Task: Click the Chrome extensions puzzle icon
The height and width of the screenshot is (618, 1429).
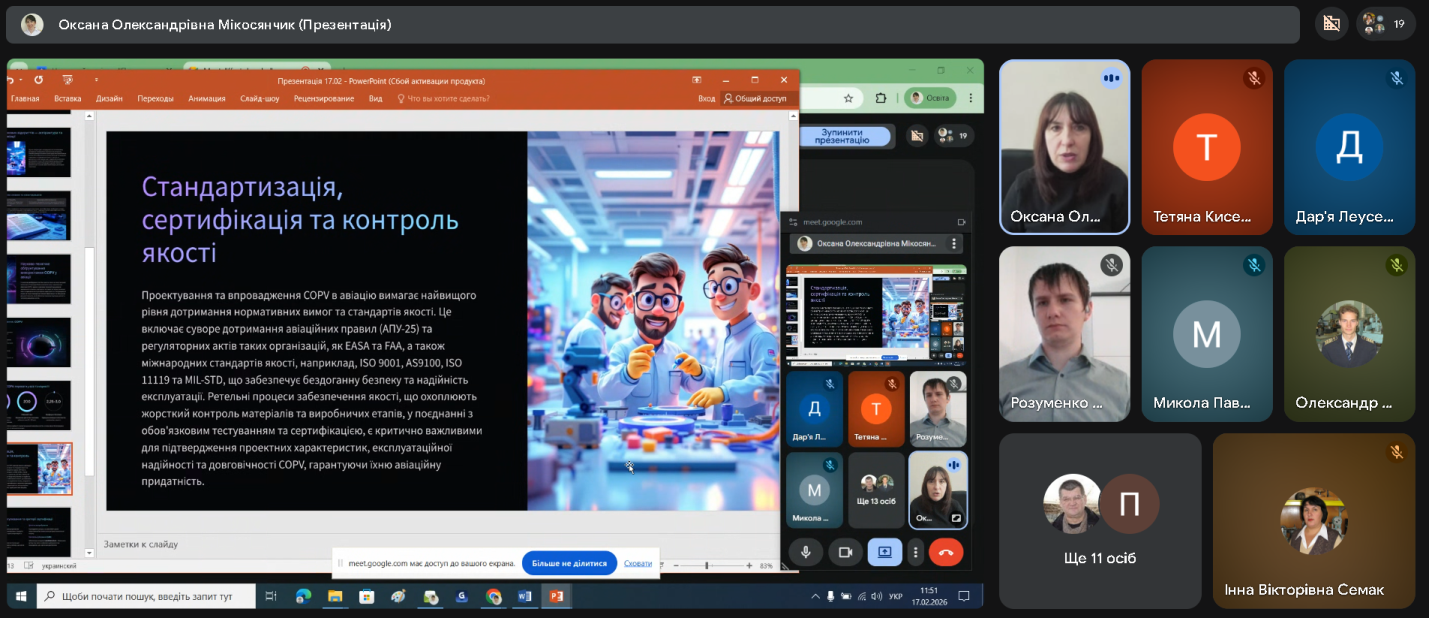Action: [x=881, y=98]
